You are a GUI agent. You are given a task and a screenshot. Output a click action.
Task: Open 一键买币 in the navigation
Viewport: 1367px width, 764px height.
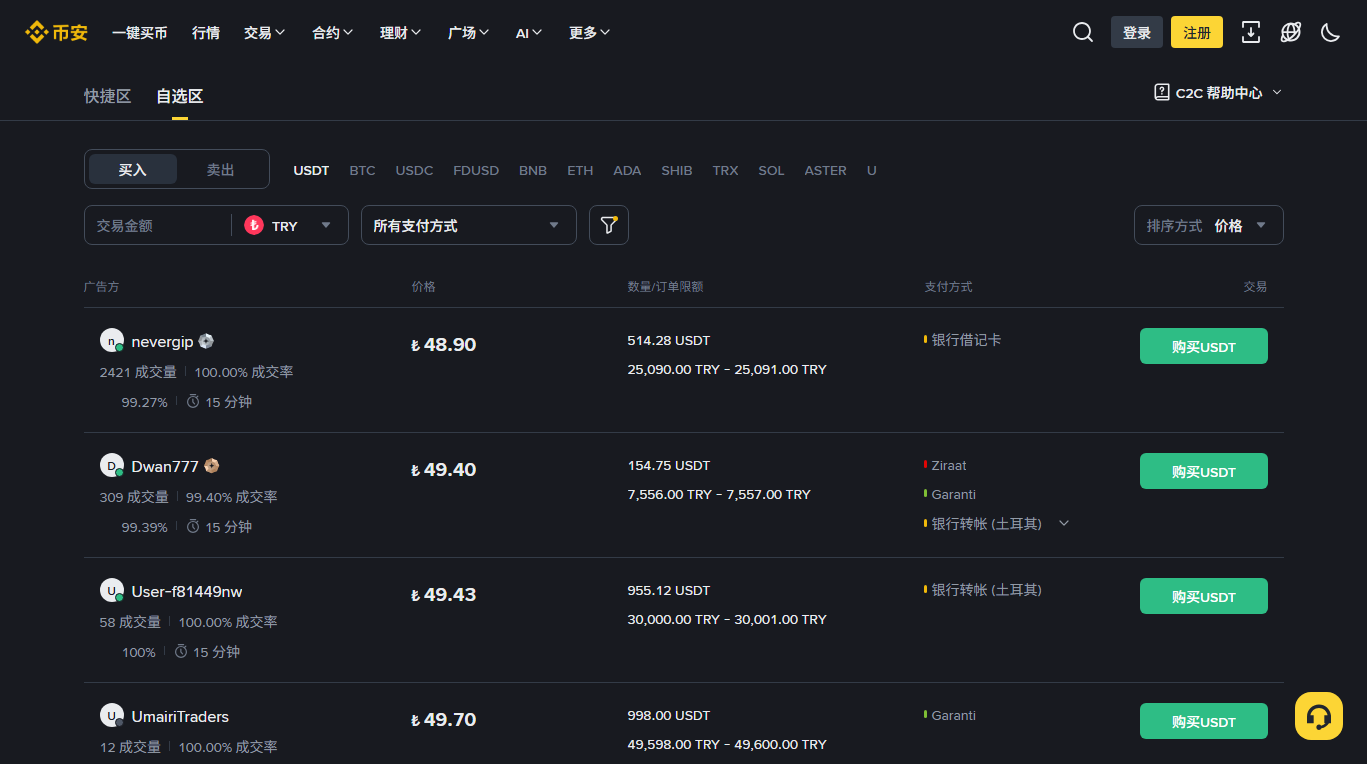coord(140,32)
